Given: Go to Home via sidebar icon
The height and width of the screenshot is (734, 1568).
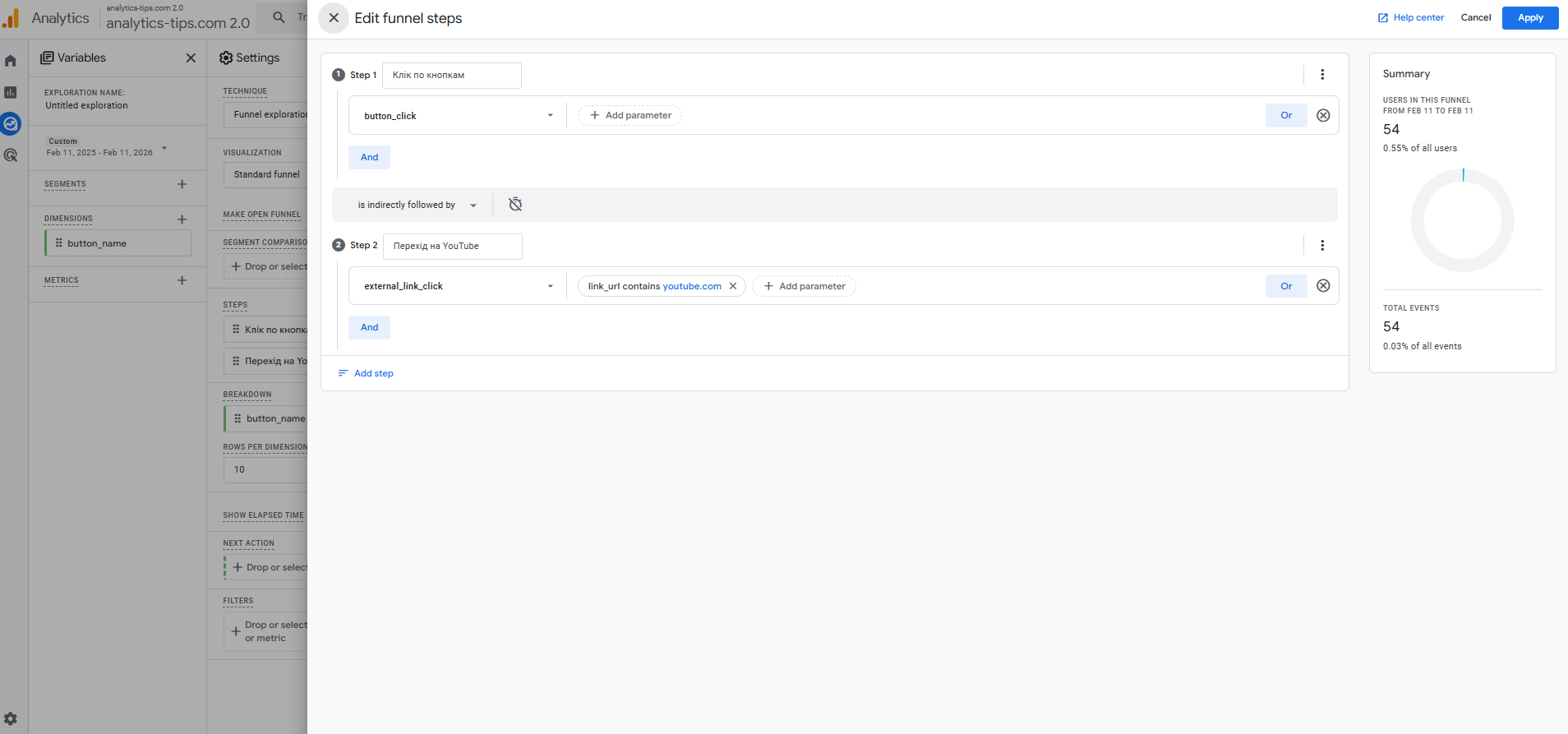Looking at the screenshot, I should [11, 61].
